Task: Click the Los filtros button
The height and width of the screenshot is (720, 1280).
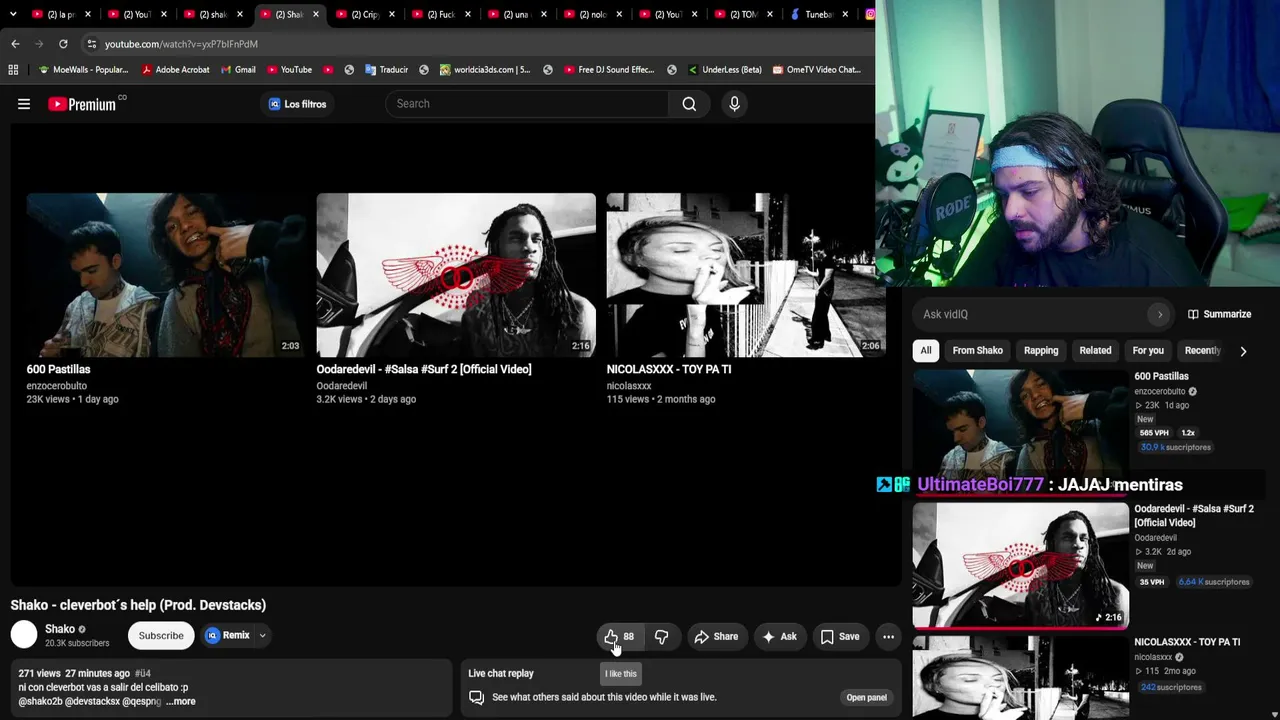Action: pyautogui.click(x=298, y=104)
